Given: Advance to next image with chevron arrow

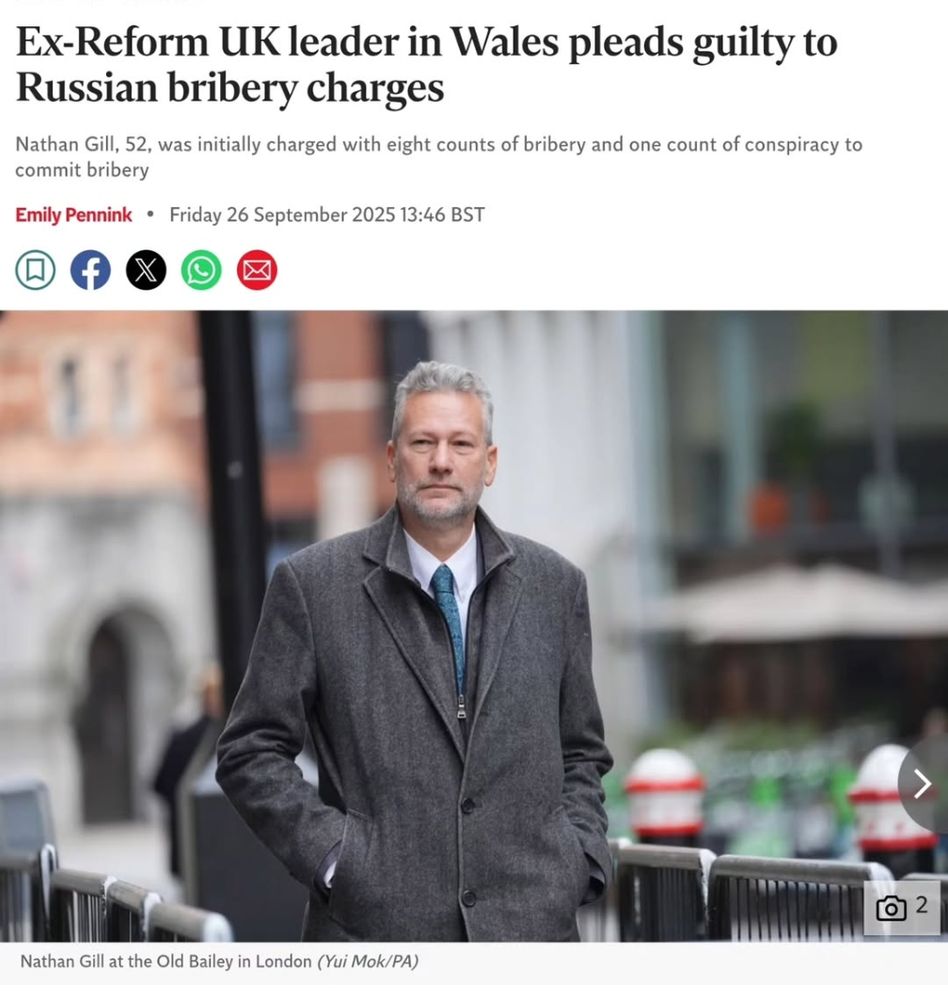Looking at the screenshot, I should pyautogui.click(x=922, y=784).
